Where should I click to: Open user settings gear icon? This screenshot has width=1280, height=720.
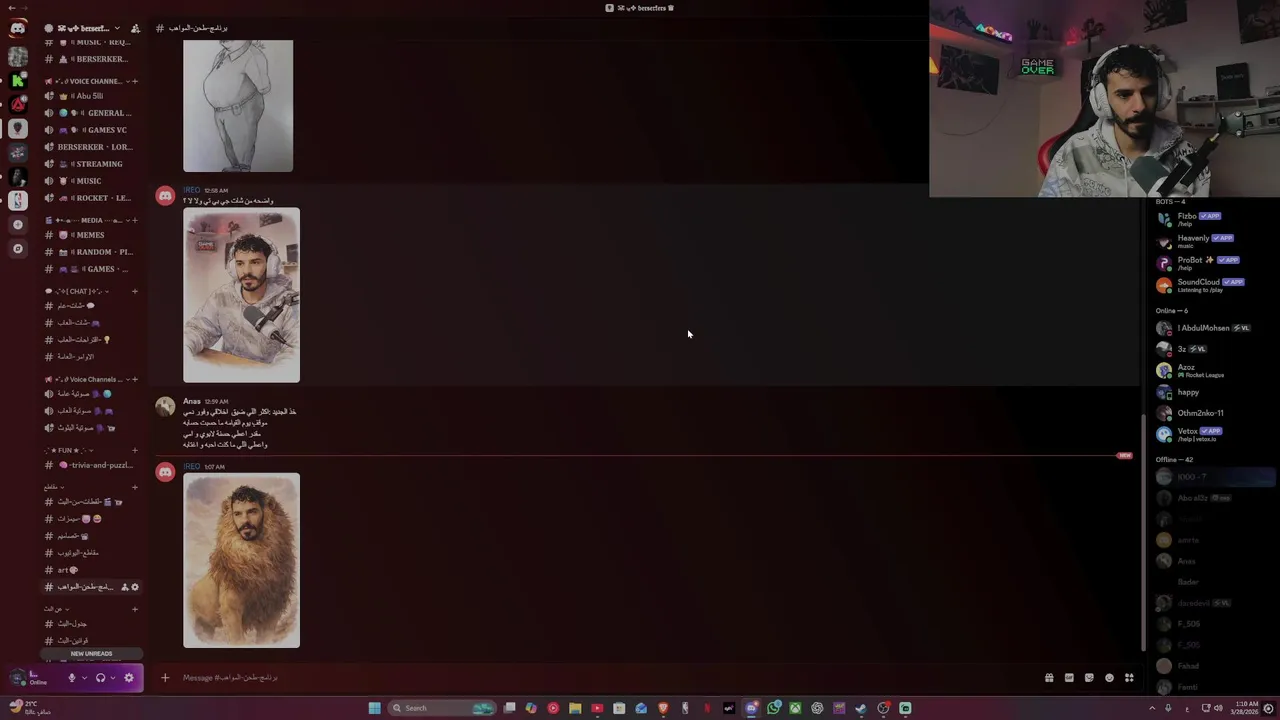[129, 678]
